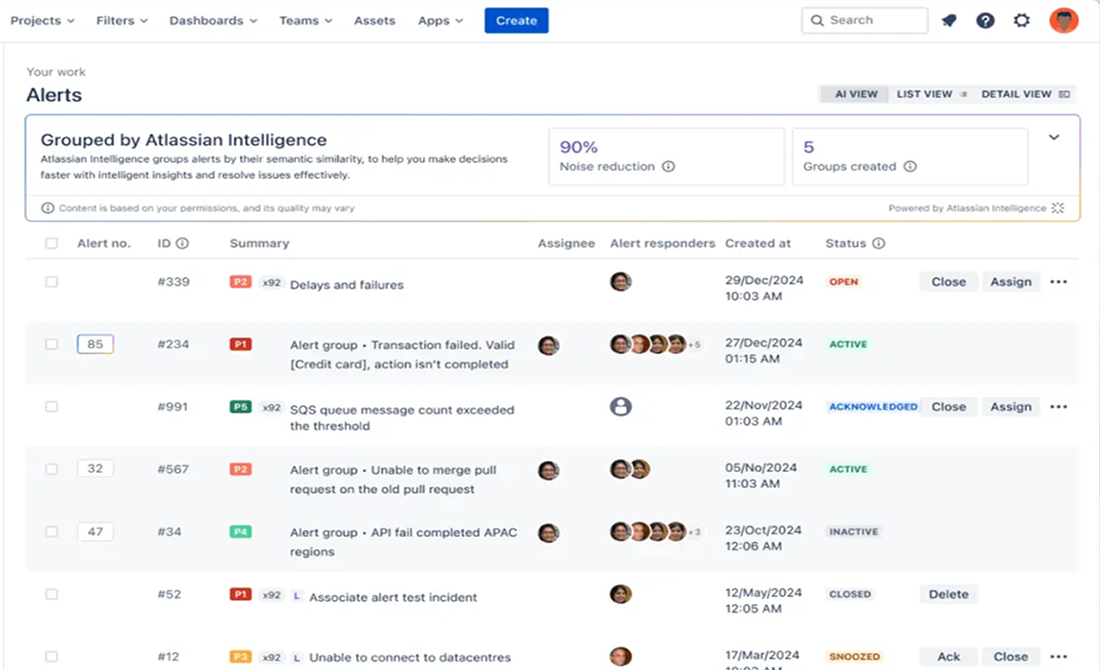Close alert #991 SQS queue message
The width and height of the screenshot is (1100, 671).
[948, 407]
